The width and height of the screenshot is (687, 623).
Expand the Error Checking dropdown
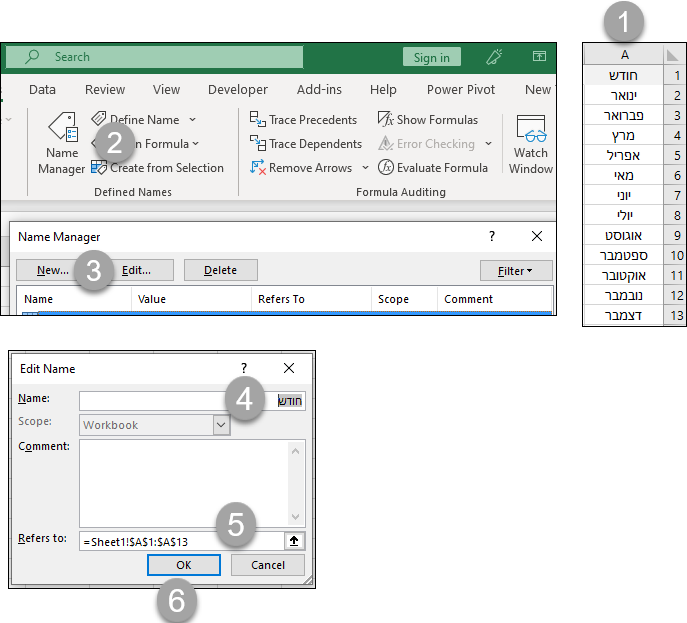point(488,144)
